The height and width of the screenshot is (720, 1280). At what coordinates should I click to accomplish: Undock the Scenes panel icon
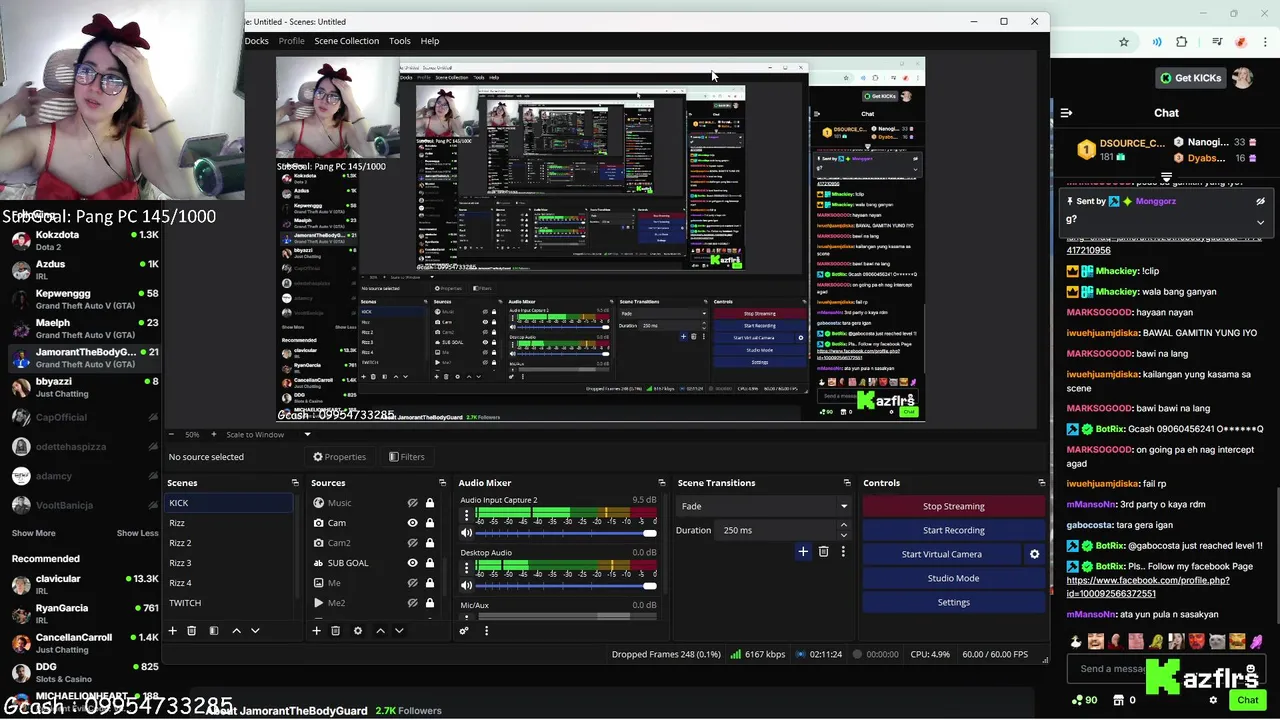(295, 483)
